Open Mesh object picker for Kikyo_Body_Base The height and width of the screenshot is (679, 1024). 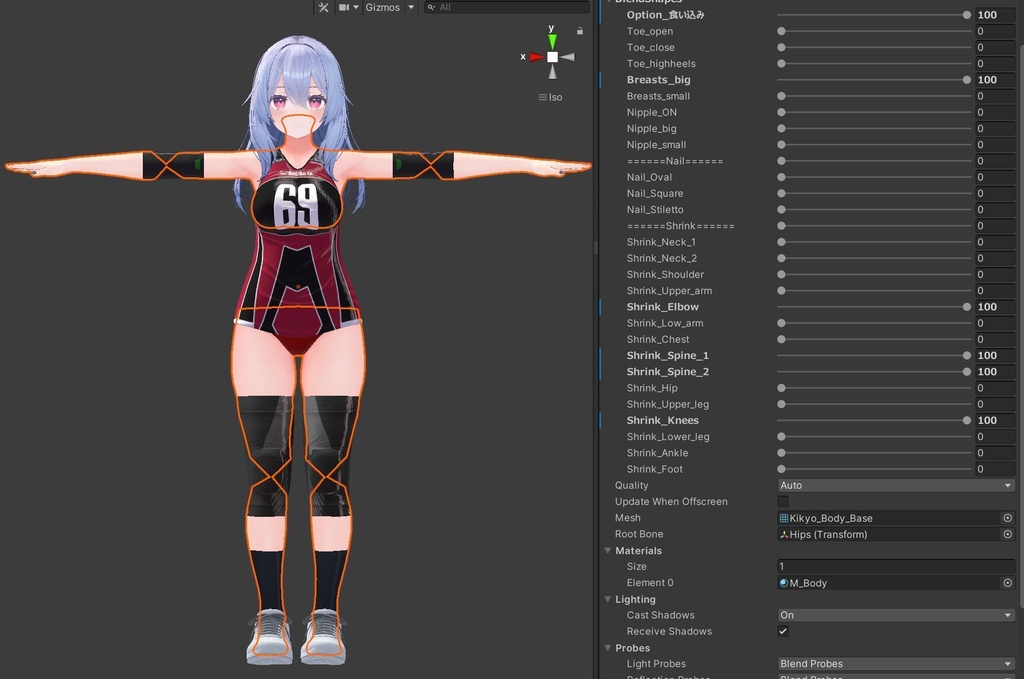pos(1008,518)
